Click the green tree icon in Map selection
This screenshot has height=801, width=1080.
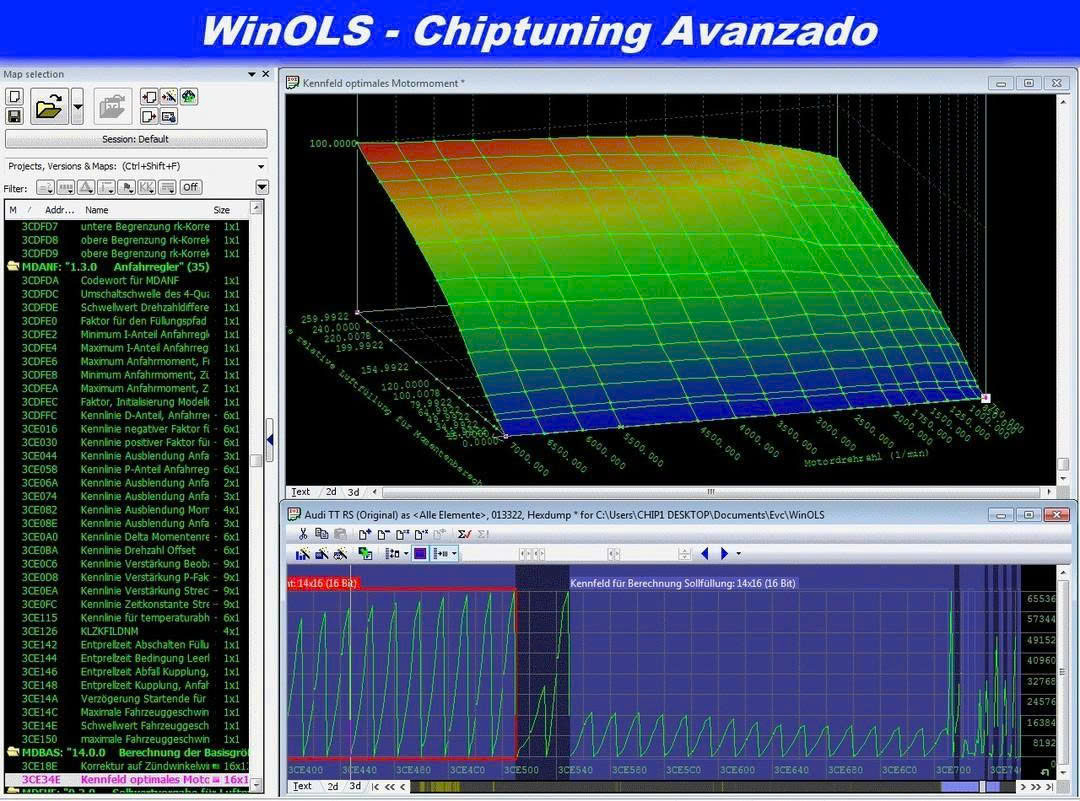click(x=189, y=97)
